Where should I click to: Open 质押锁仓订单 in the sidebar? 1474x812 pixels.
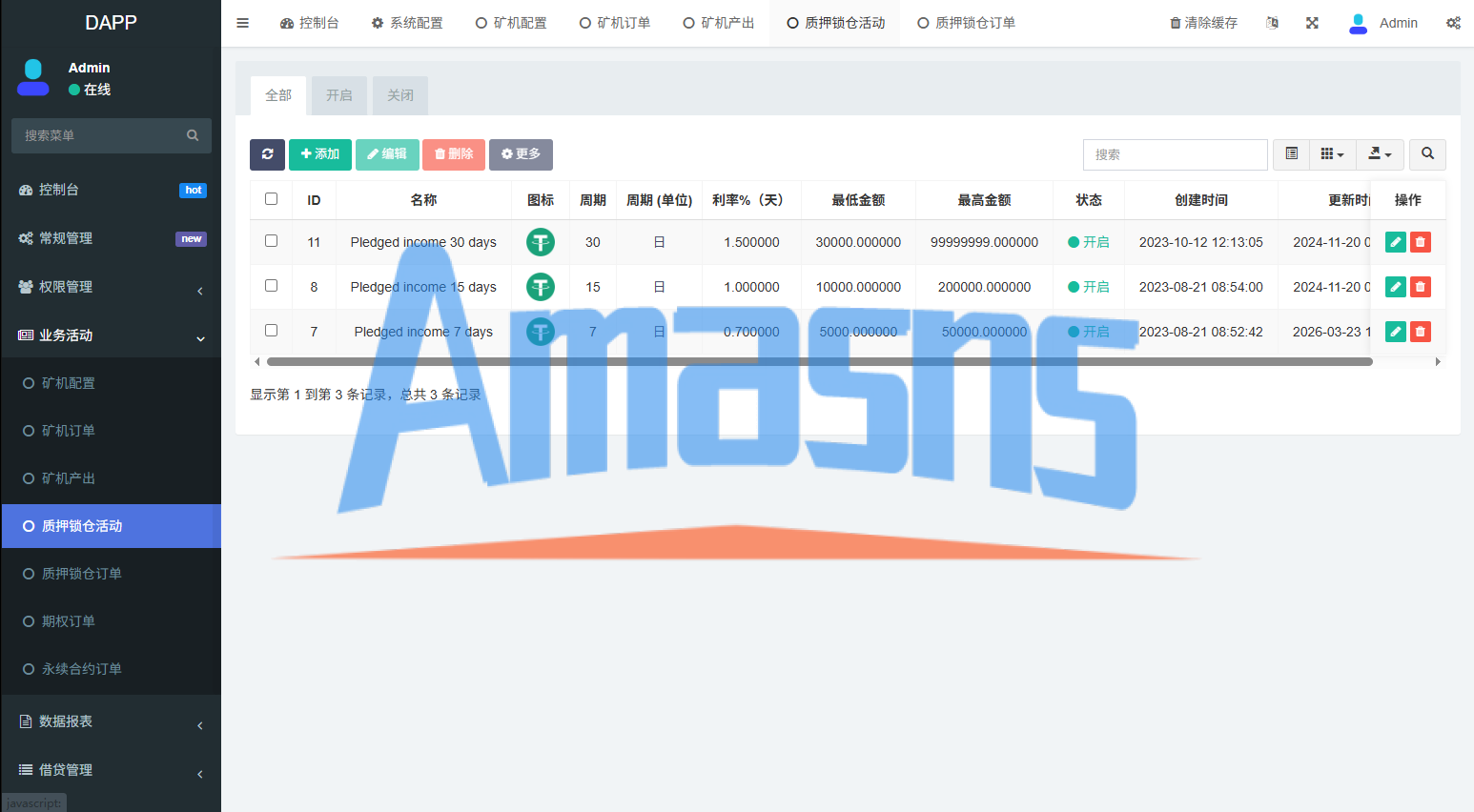pyautogui.click(x=111, y=574)
